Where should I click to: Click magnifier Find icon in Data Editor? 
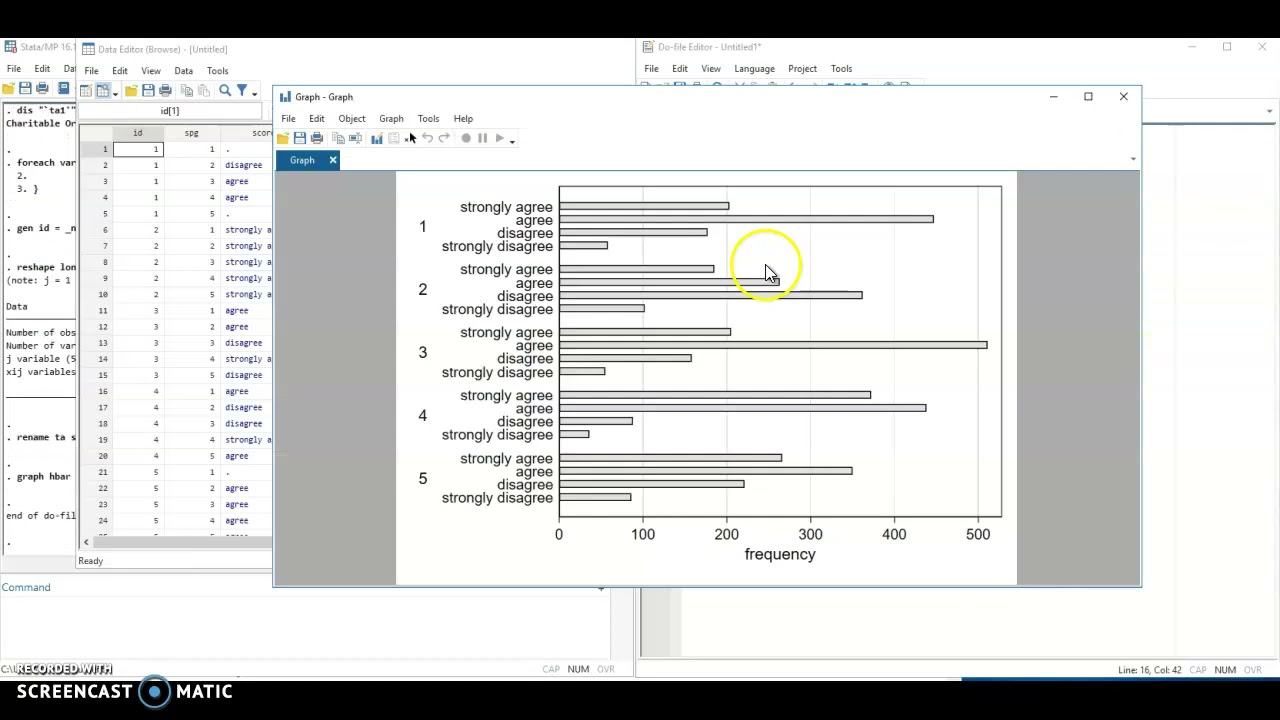(x=225, y=90)
